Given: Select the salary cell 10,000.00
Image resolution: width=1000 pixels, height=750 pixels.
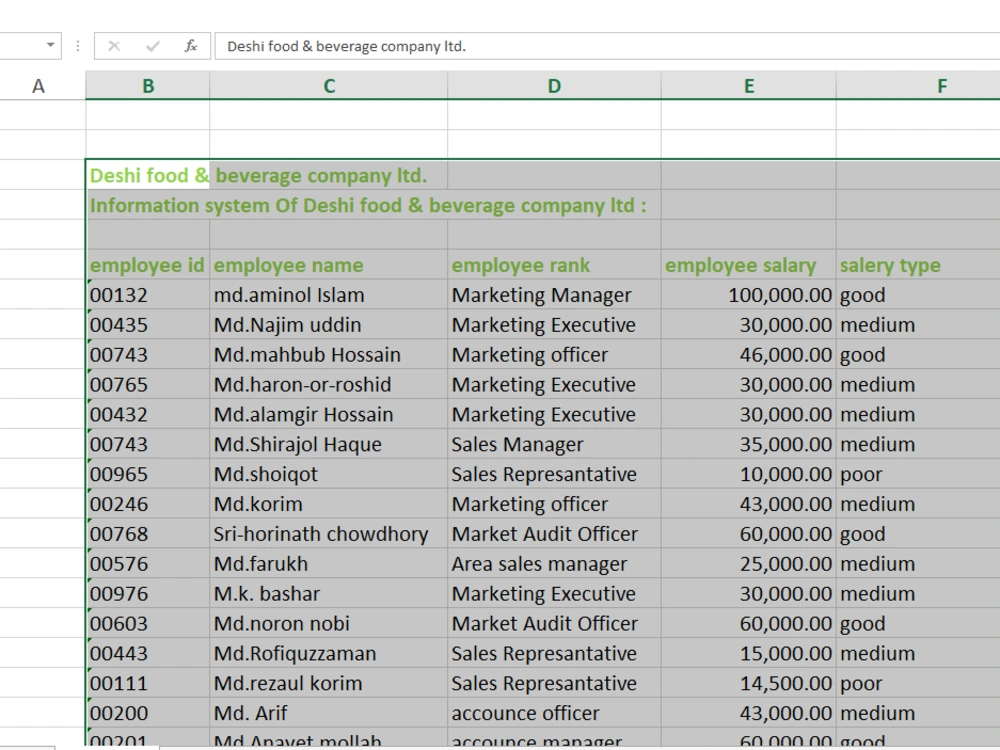Looking at the screenshot, I should tap(749, 474).
